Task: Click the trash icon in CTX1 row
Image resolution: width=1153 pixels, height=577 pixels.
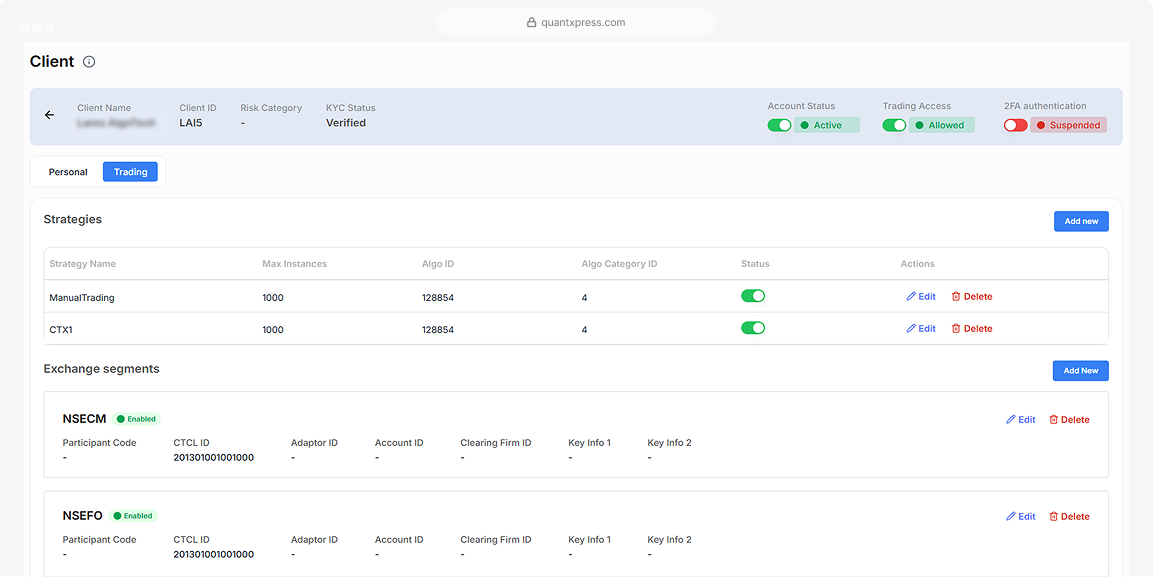Action: click(x=956, y=329)
